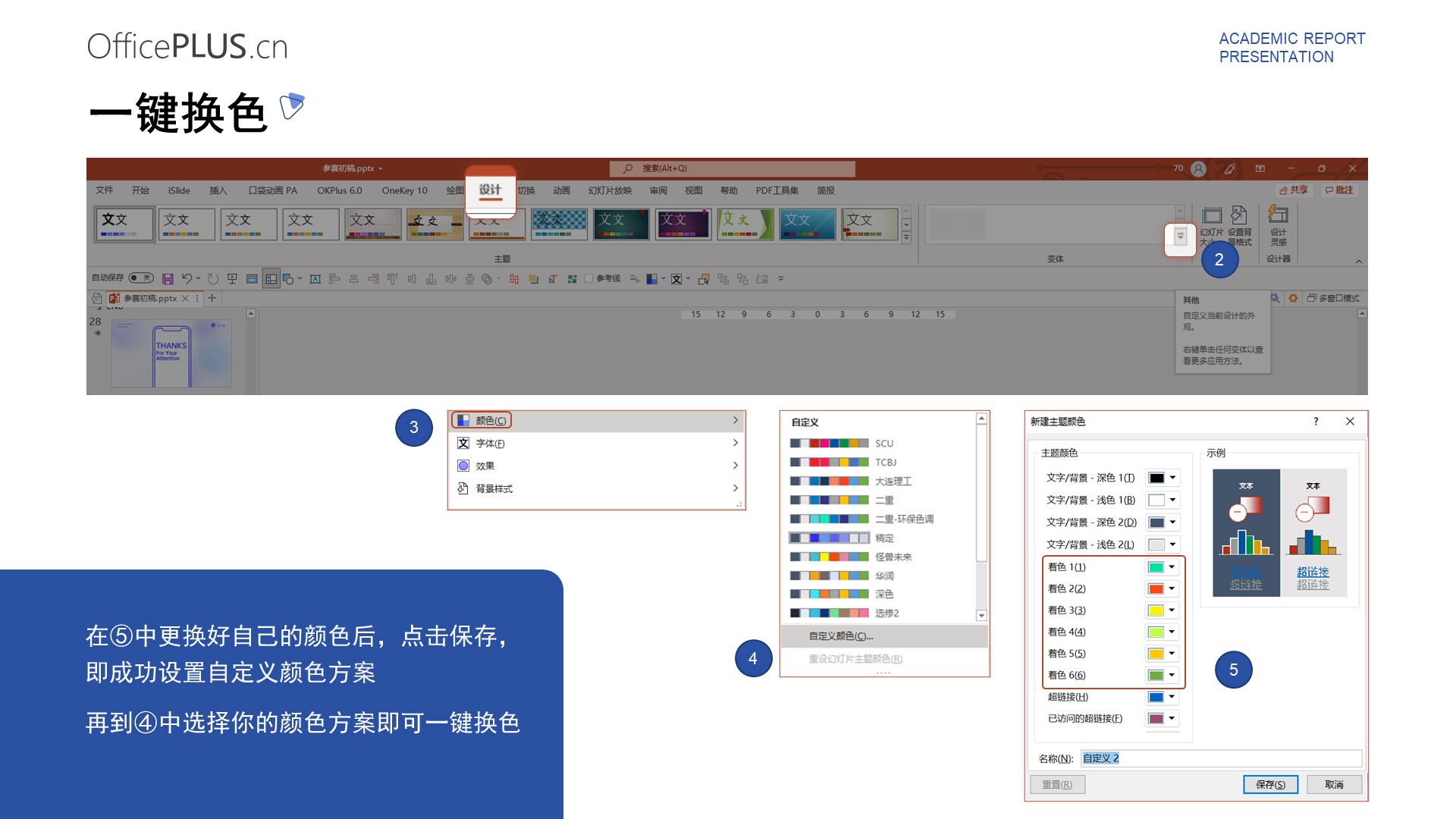Click the 名称 name input field
The width and height of the screenshot is (1456, 819).
click(1221, 758)
